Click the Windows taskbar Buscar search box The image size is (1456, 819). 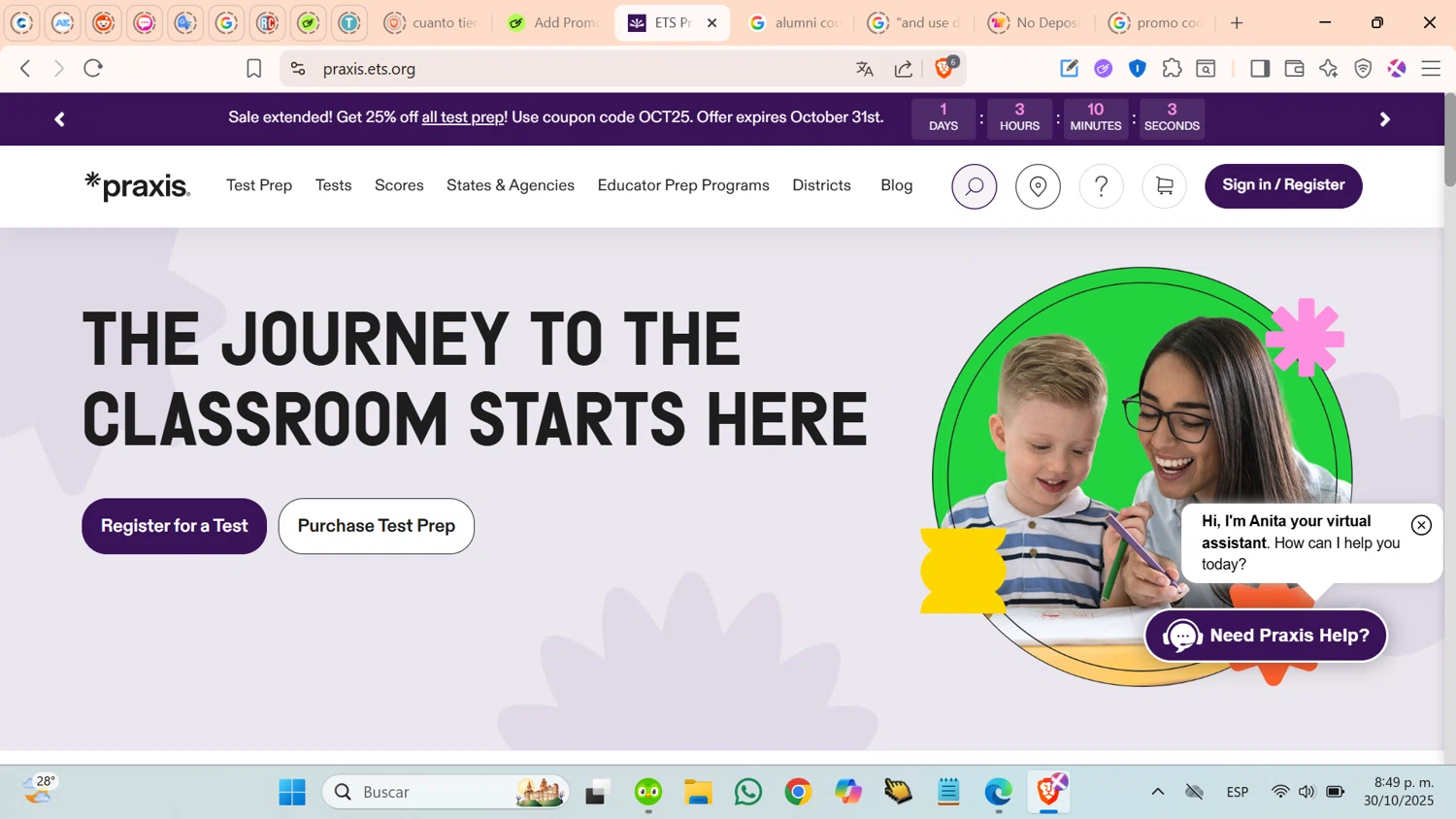click(447, 792)
